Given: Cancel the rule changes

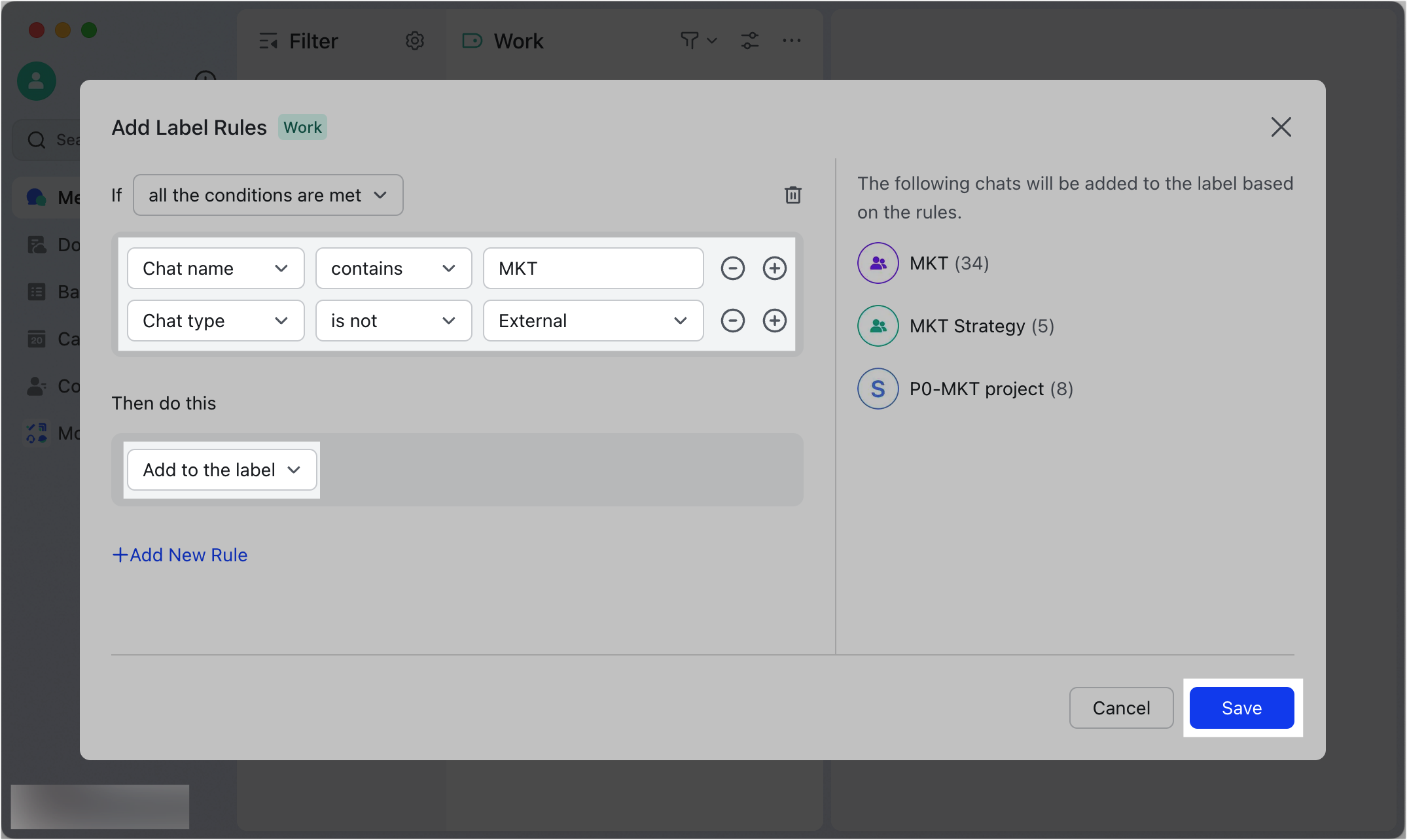Looking at the screenshot, I should [x=1121, y=708].
